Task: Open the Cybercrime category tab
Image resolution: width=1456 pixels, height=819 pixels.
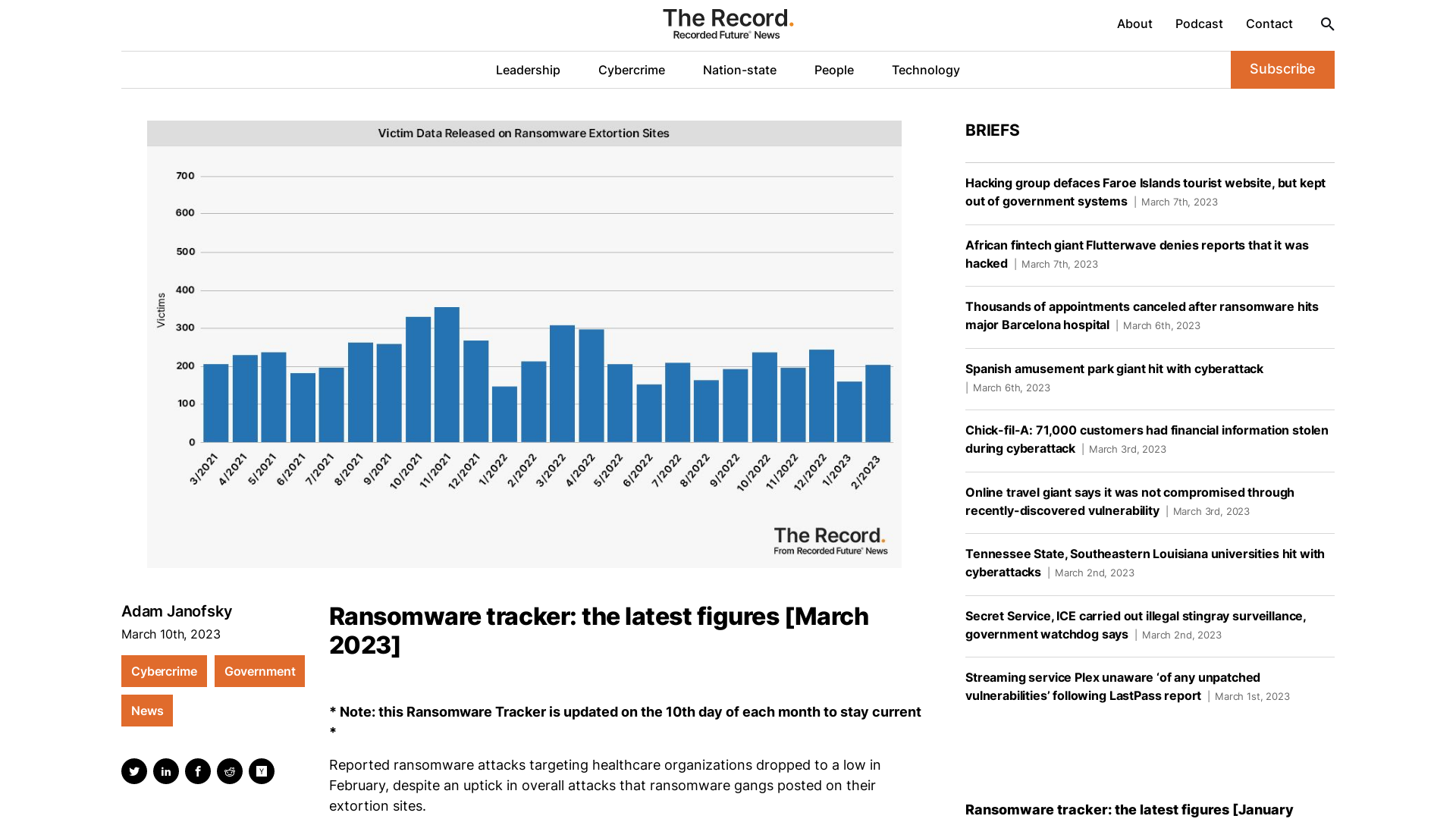Action: 631,70
